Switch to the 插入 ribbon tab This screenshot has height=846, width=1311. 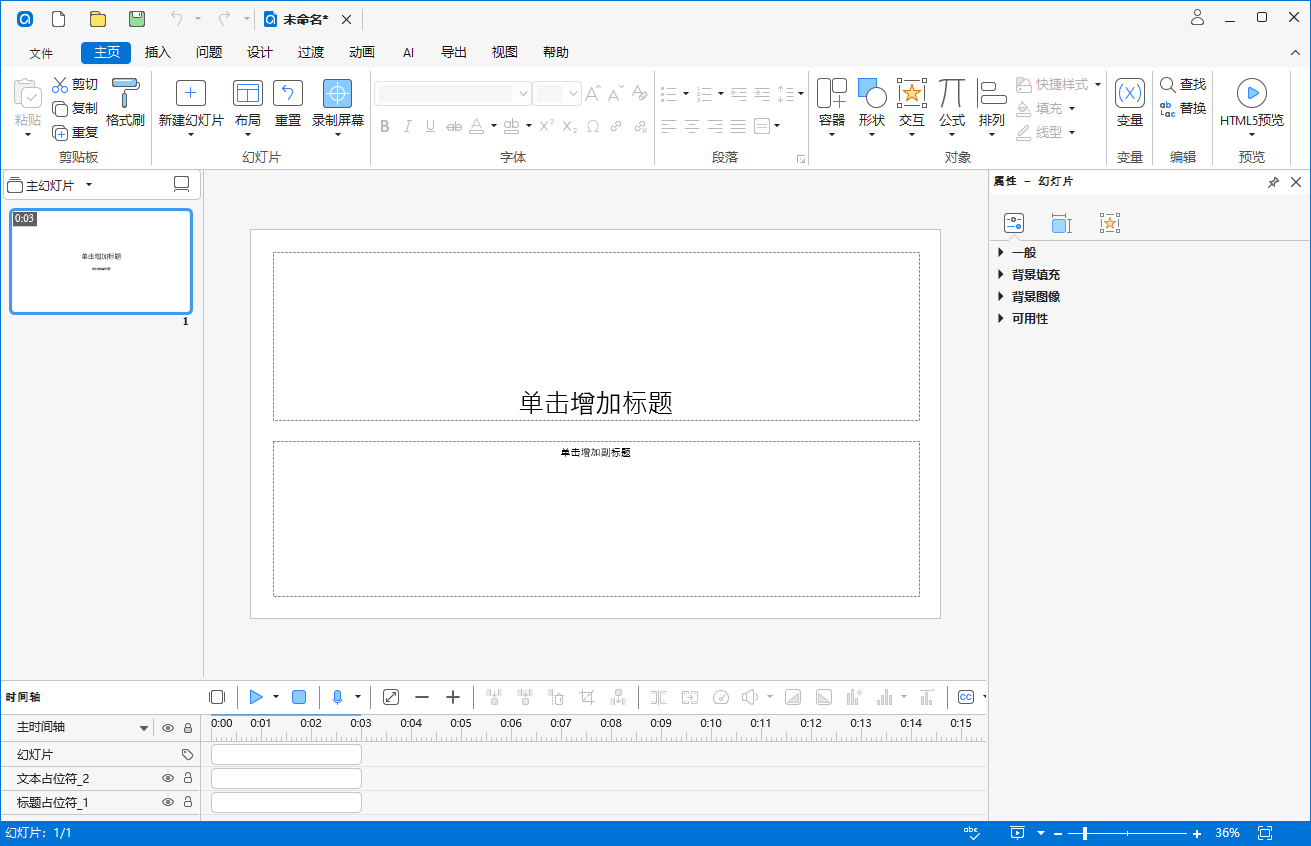[157, 52]
